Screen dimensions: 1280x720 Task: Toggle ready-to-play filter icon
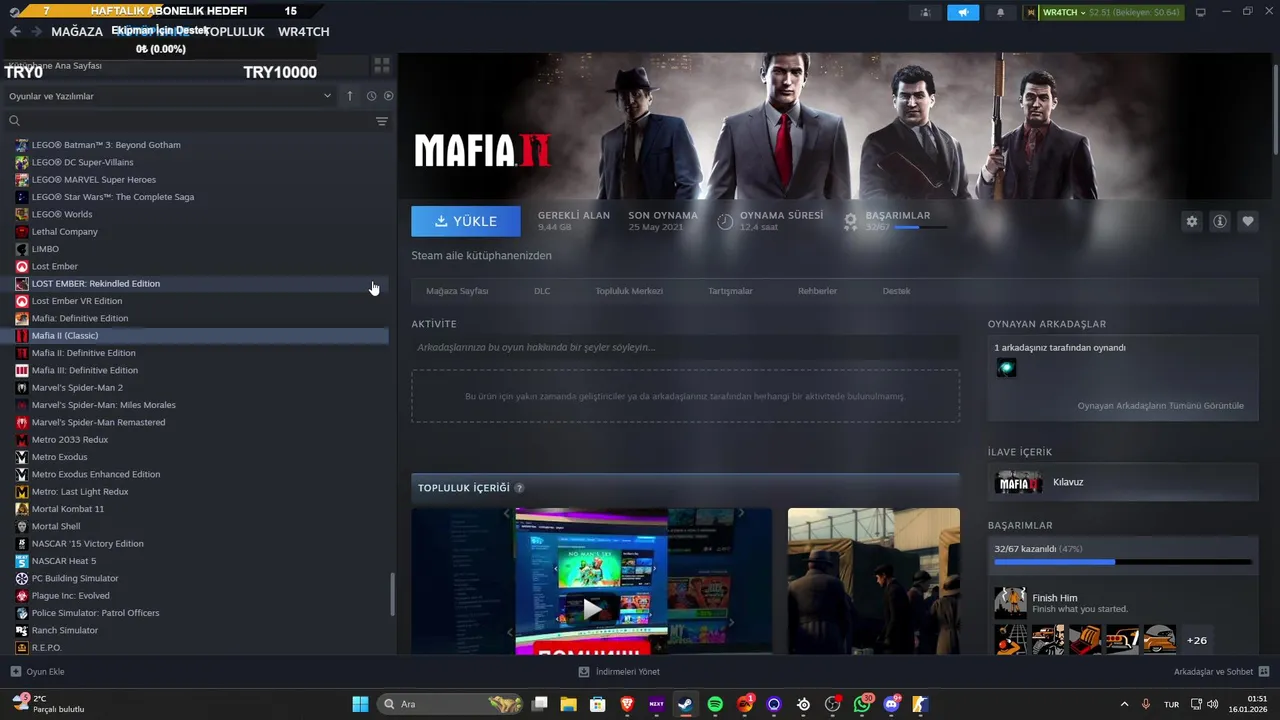pos(388,96)
